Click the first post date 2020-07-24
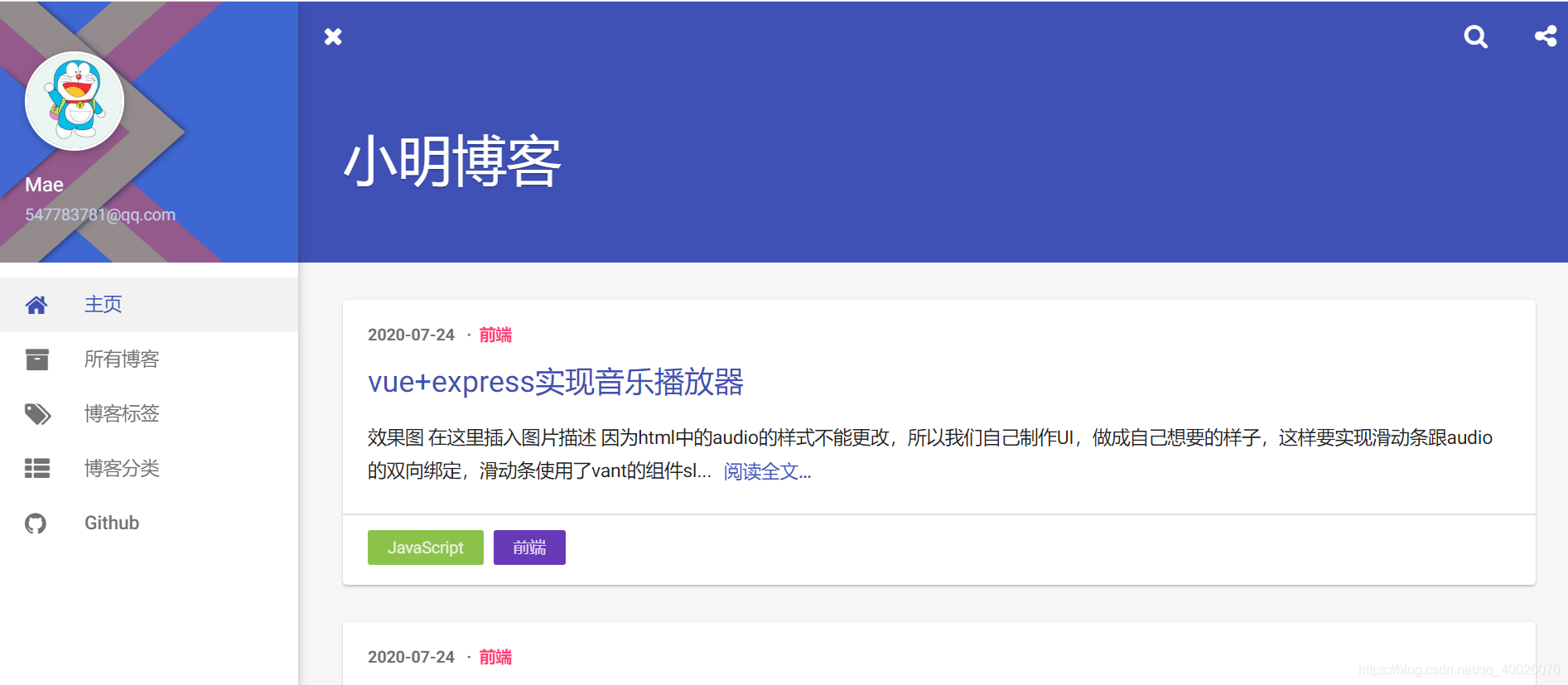The width and height of the screenshot is (1568, 685). pyautogui.click(x=411, y=335)
